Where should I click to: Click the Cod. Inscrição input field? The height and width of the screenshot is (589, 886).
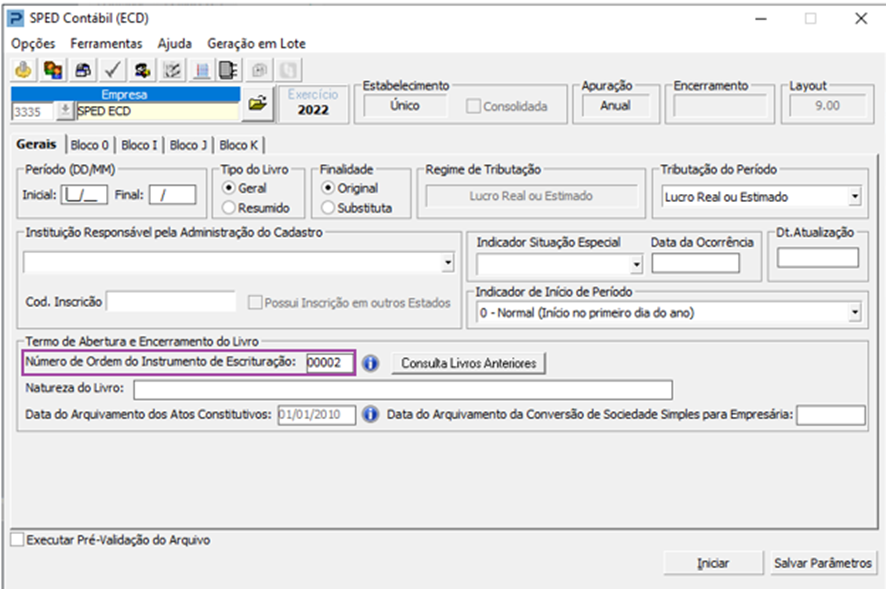click(171, 302)
